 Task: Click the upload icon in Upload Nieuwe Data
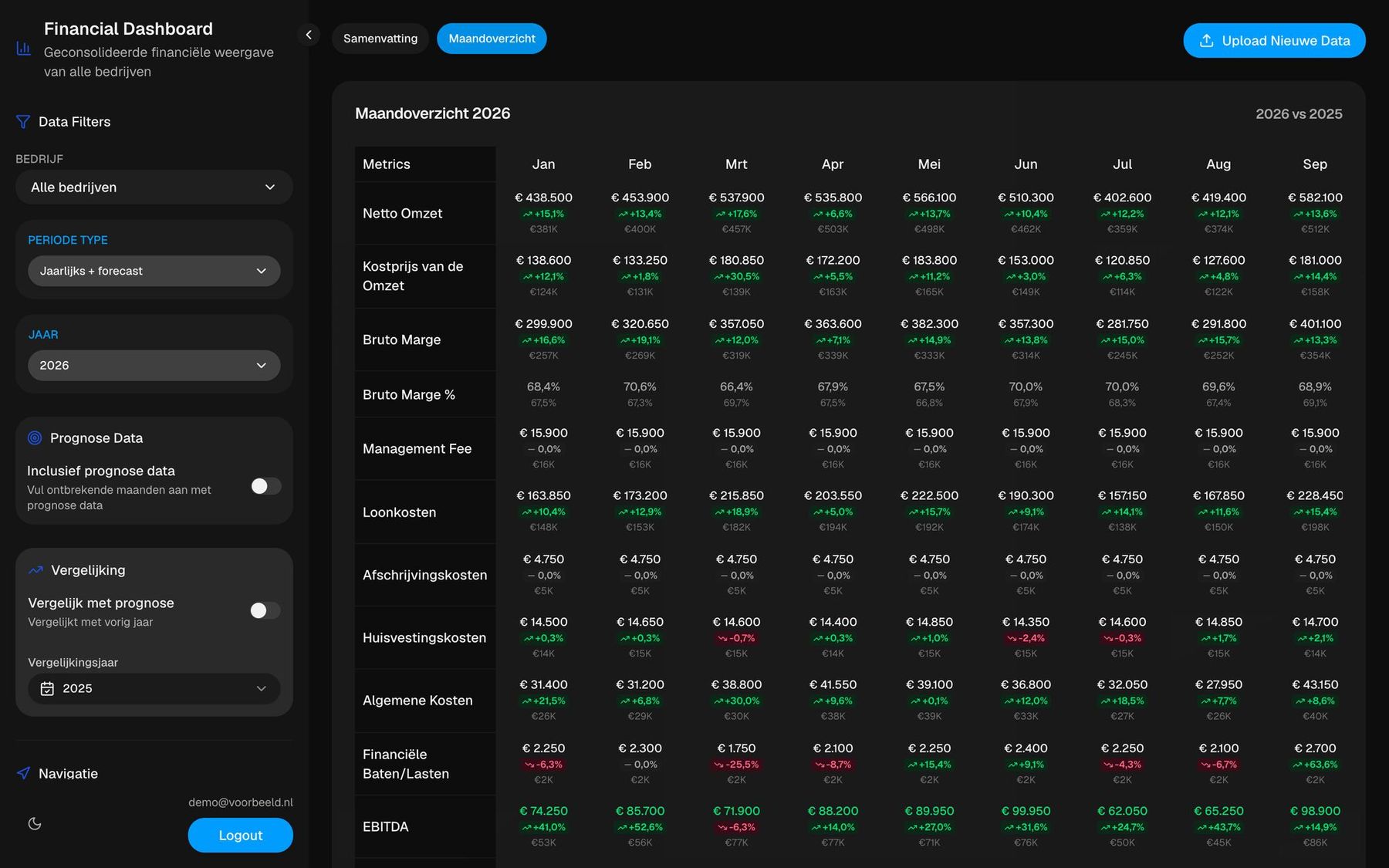(x=1207, y=41)
